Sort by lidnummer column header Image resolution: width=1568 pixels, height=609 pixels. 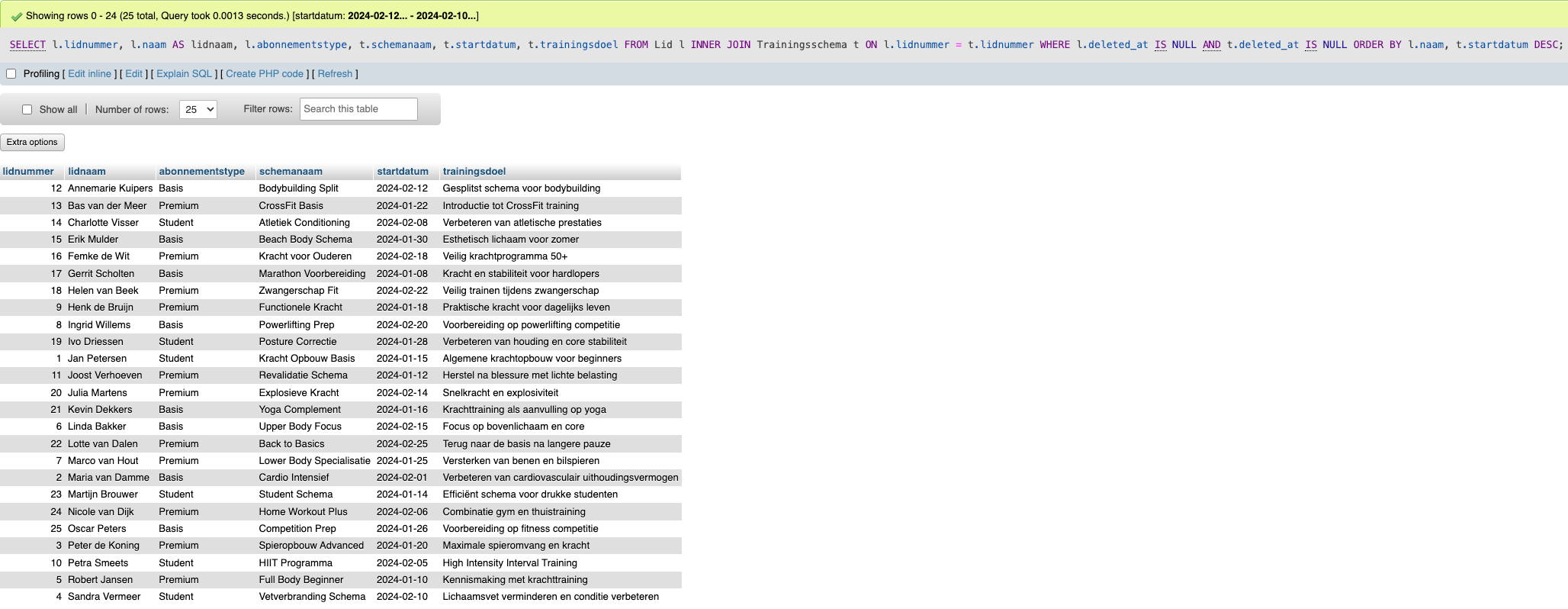[x=28, y=172]
